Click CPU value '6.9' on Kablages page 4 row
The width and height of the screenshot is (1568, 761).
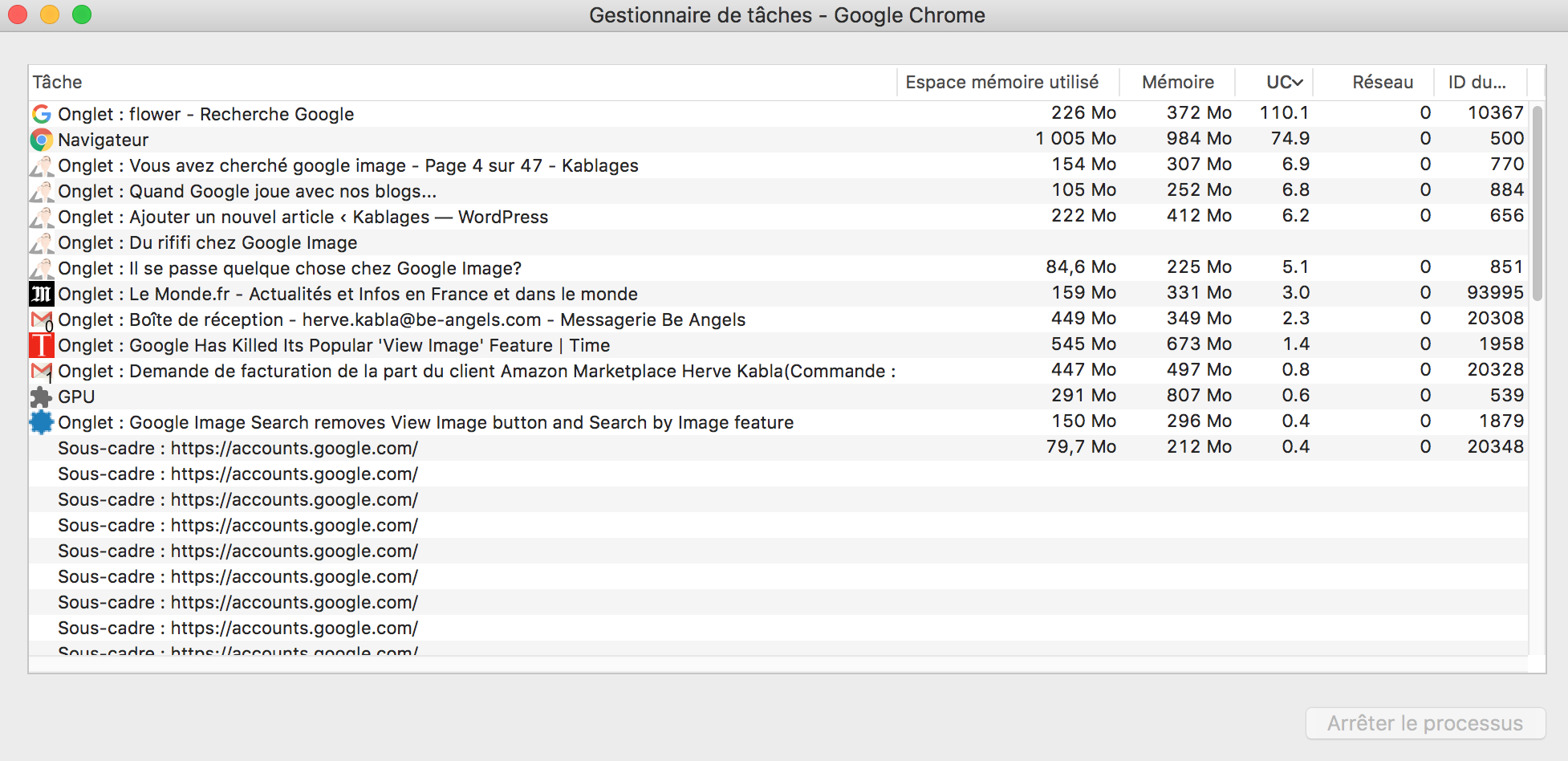1296,164
